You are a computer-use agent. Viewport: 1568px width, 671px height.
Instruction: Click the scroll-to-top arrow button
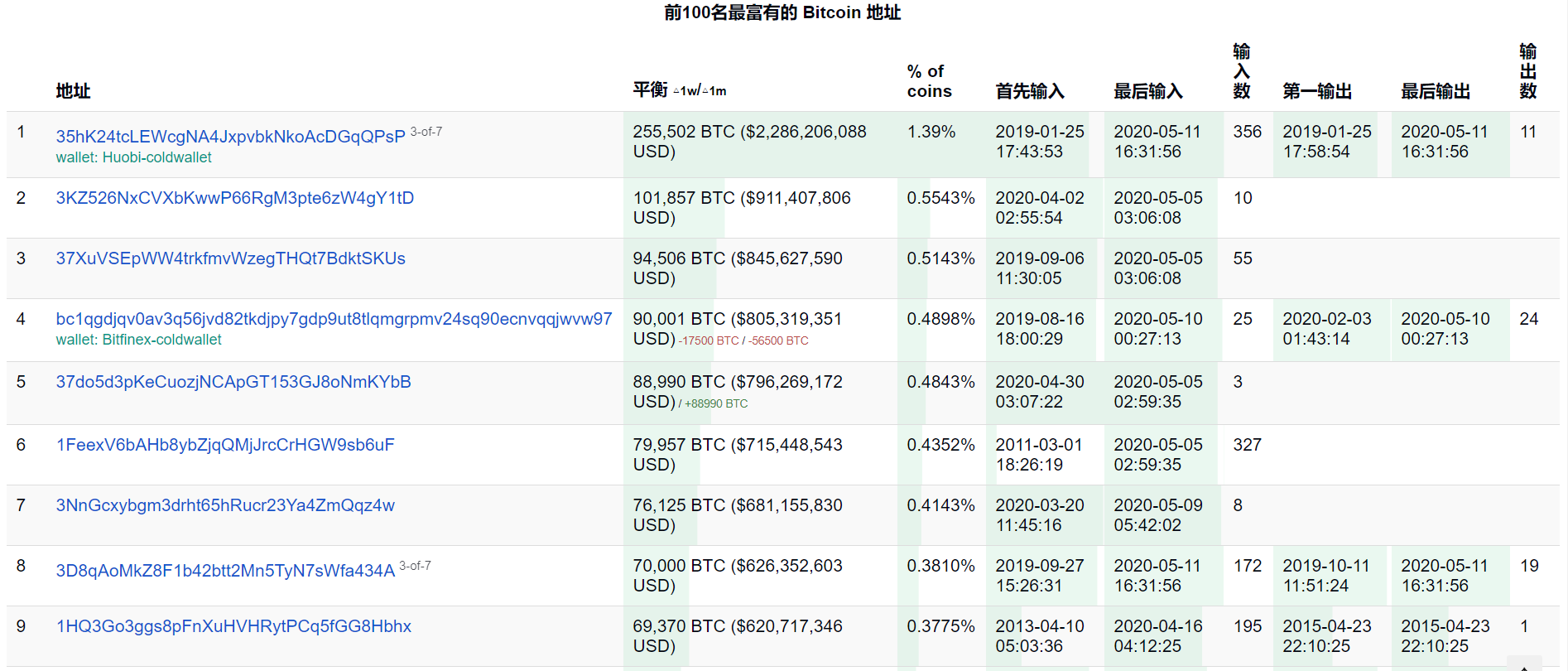coord(1524,665)
